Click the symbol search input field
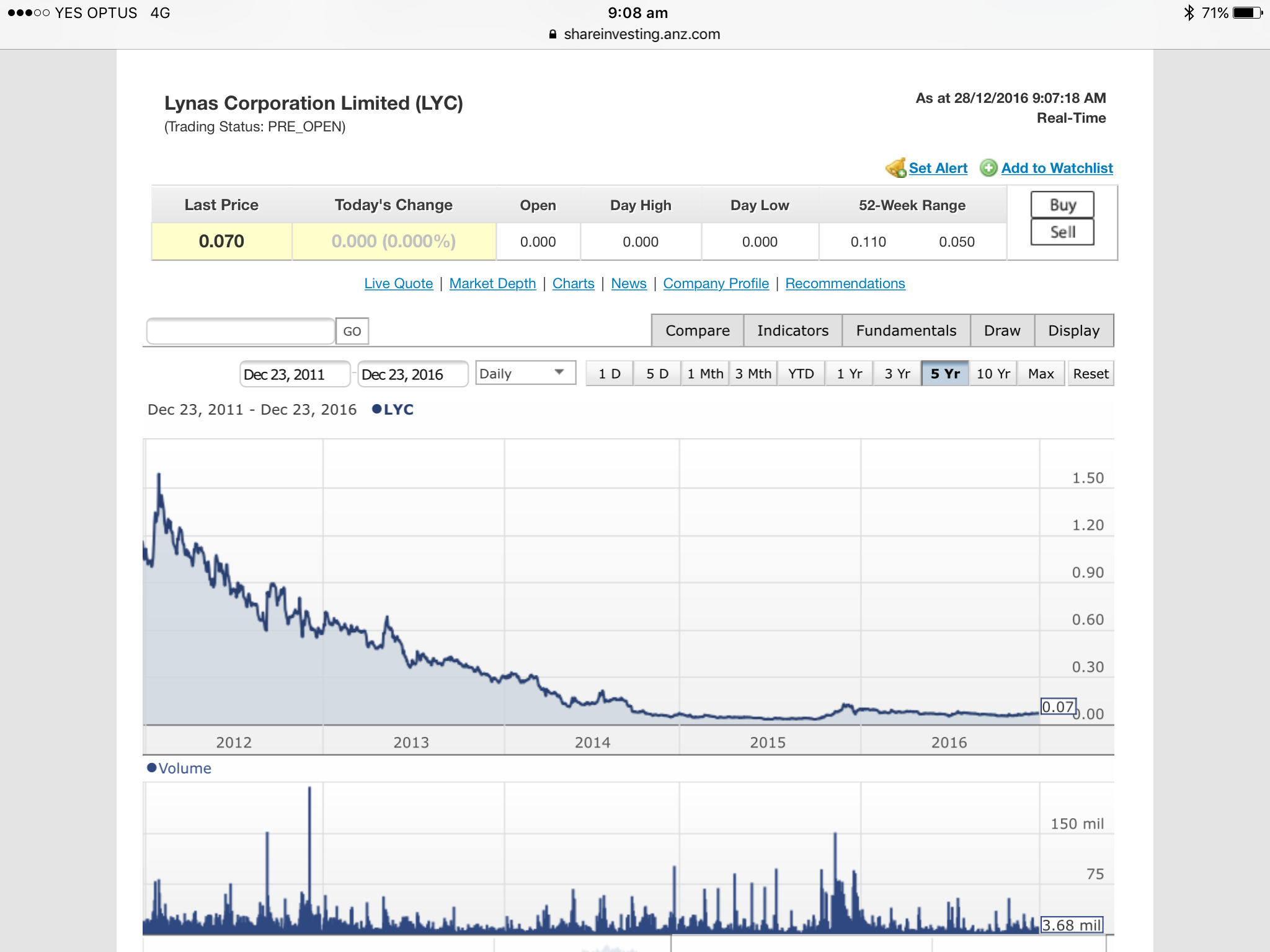The image size is (1270, 952). tap(241, 331)
